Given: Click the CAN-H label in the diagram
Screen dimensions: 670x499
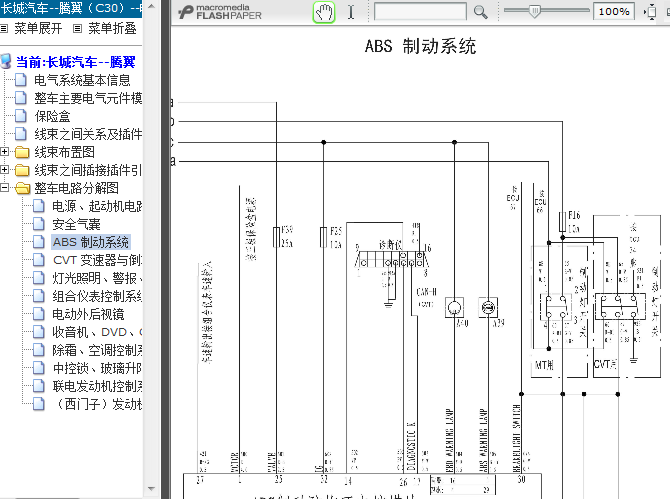Looking at the screenshot, I should (x=426, y=292).
